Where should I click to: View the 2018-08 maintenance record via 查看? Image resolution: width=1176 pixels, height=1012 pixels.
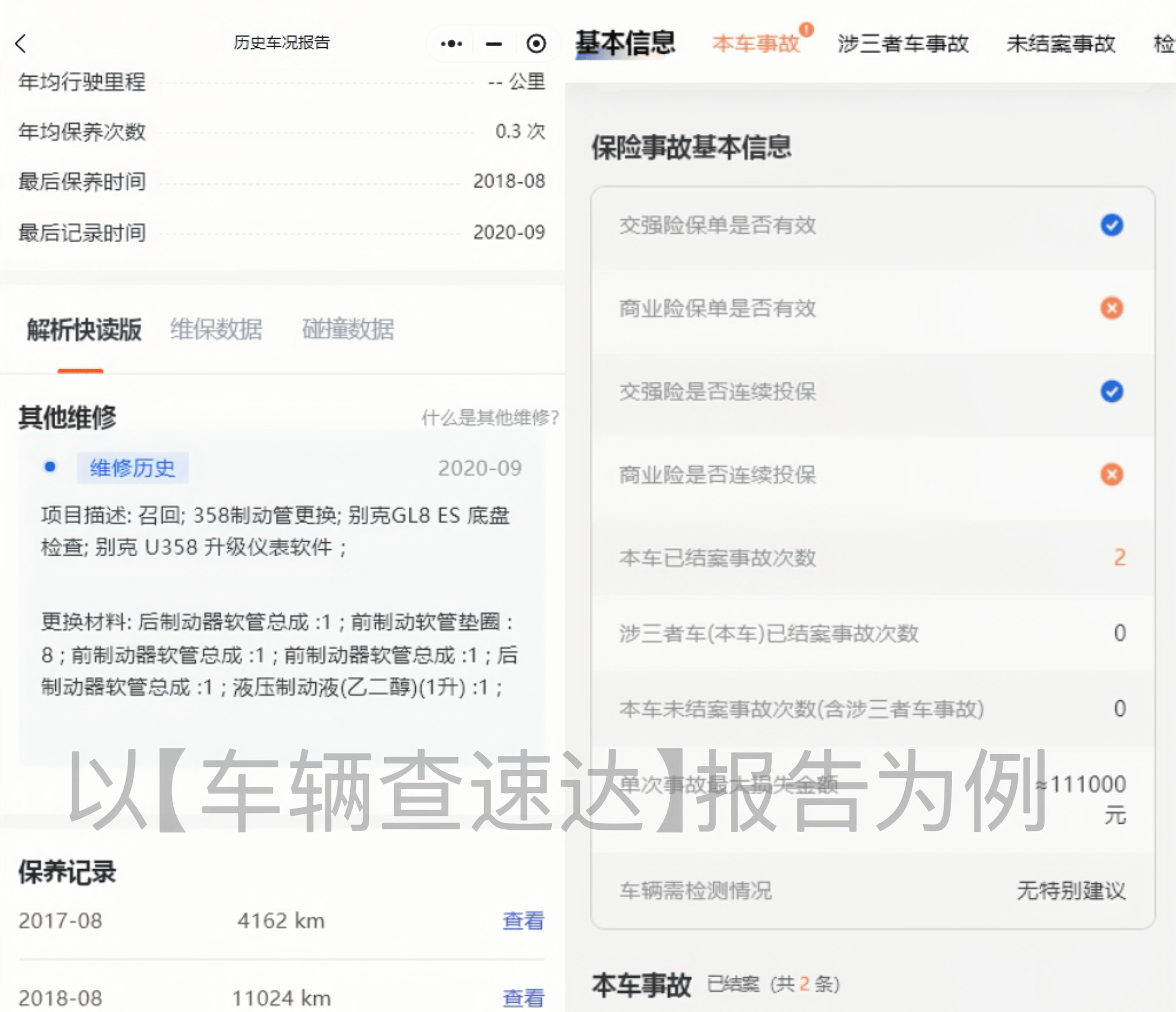(x=523, y=998)
